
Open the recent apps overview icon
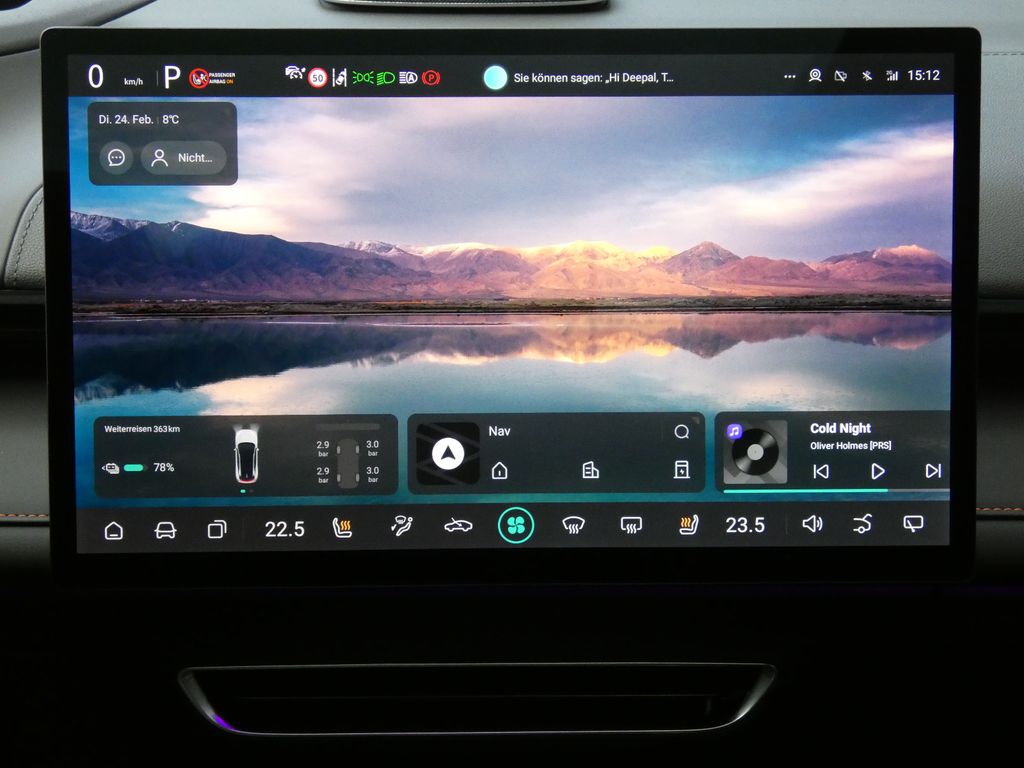[216, 530]
